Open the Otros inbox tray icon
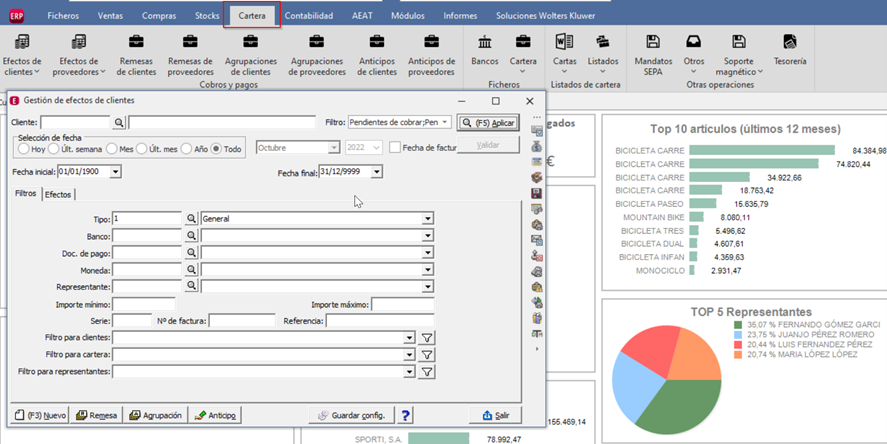 (694, 41)
